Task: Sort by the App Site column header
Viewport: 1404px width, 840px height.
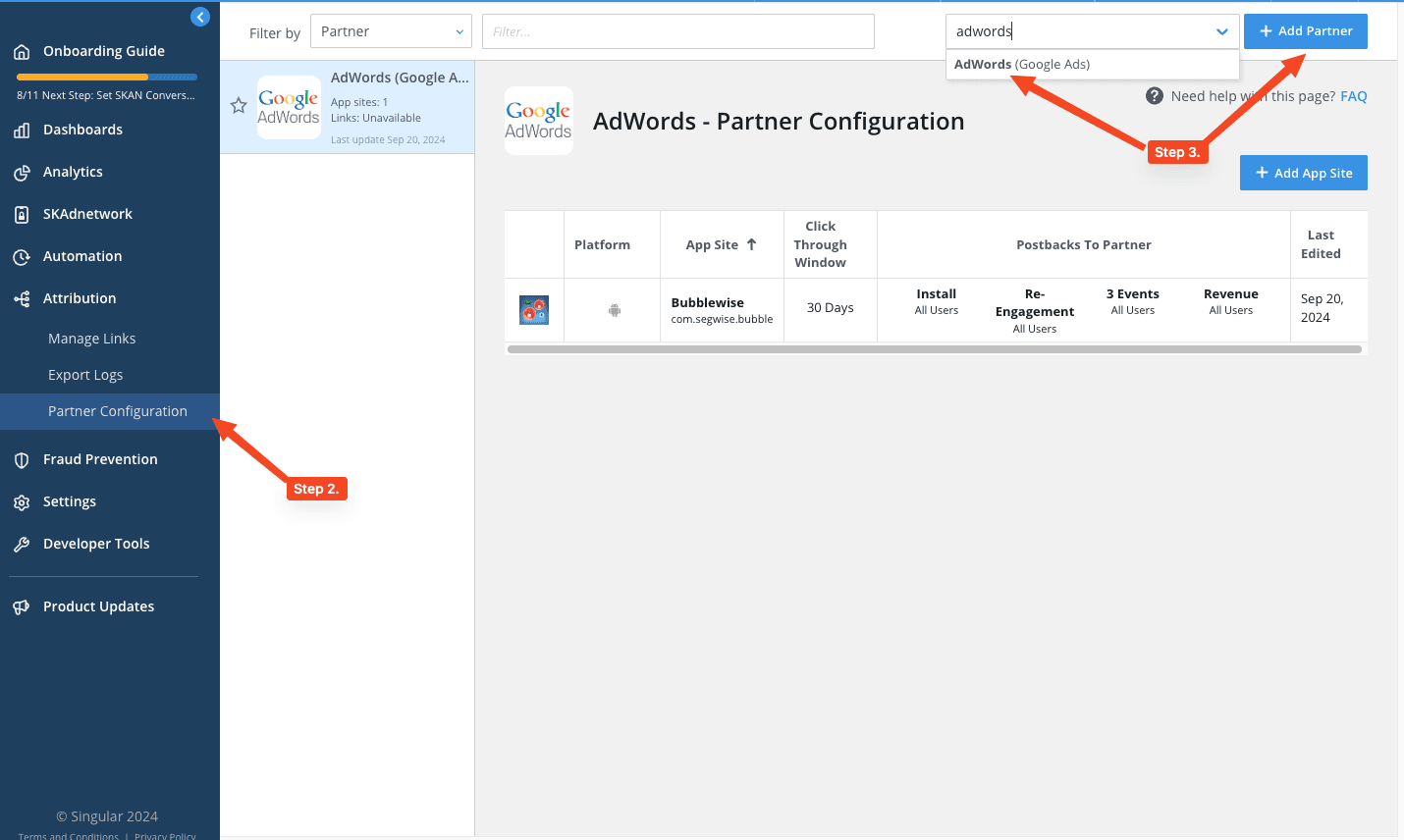Action: coord(721,245)
